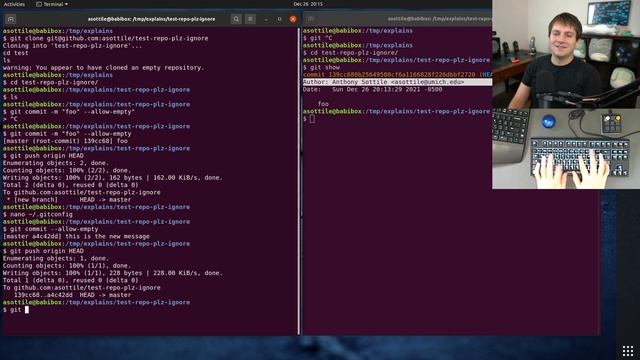Click 'Counting objects: 100% (2/2)' line
The width and height of the screenshot is (640, 360).
pos(66,171)
